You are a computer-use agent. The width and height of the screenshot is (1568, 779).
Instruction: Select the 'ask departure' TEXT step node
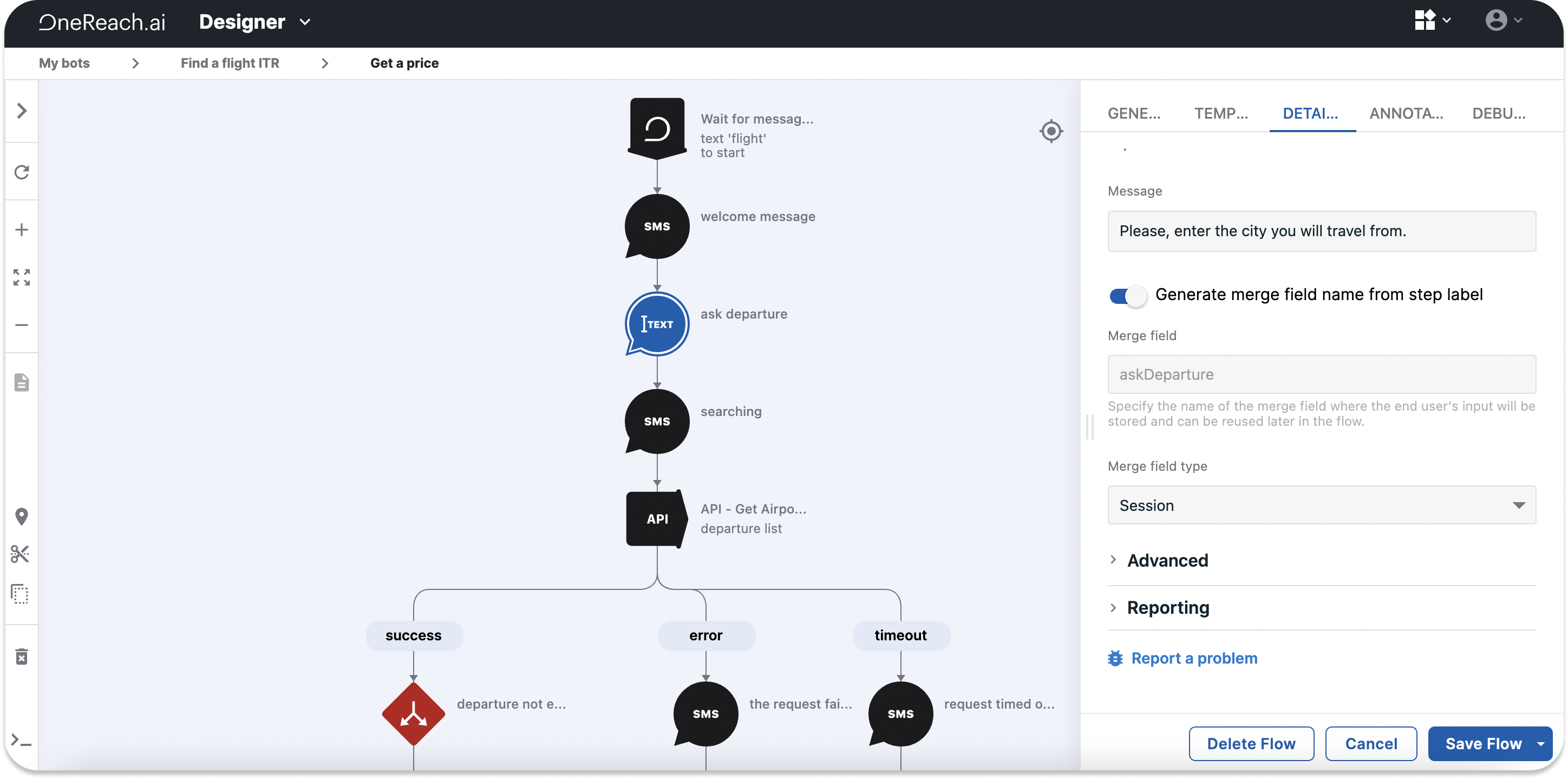pos(657,324)
